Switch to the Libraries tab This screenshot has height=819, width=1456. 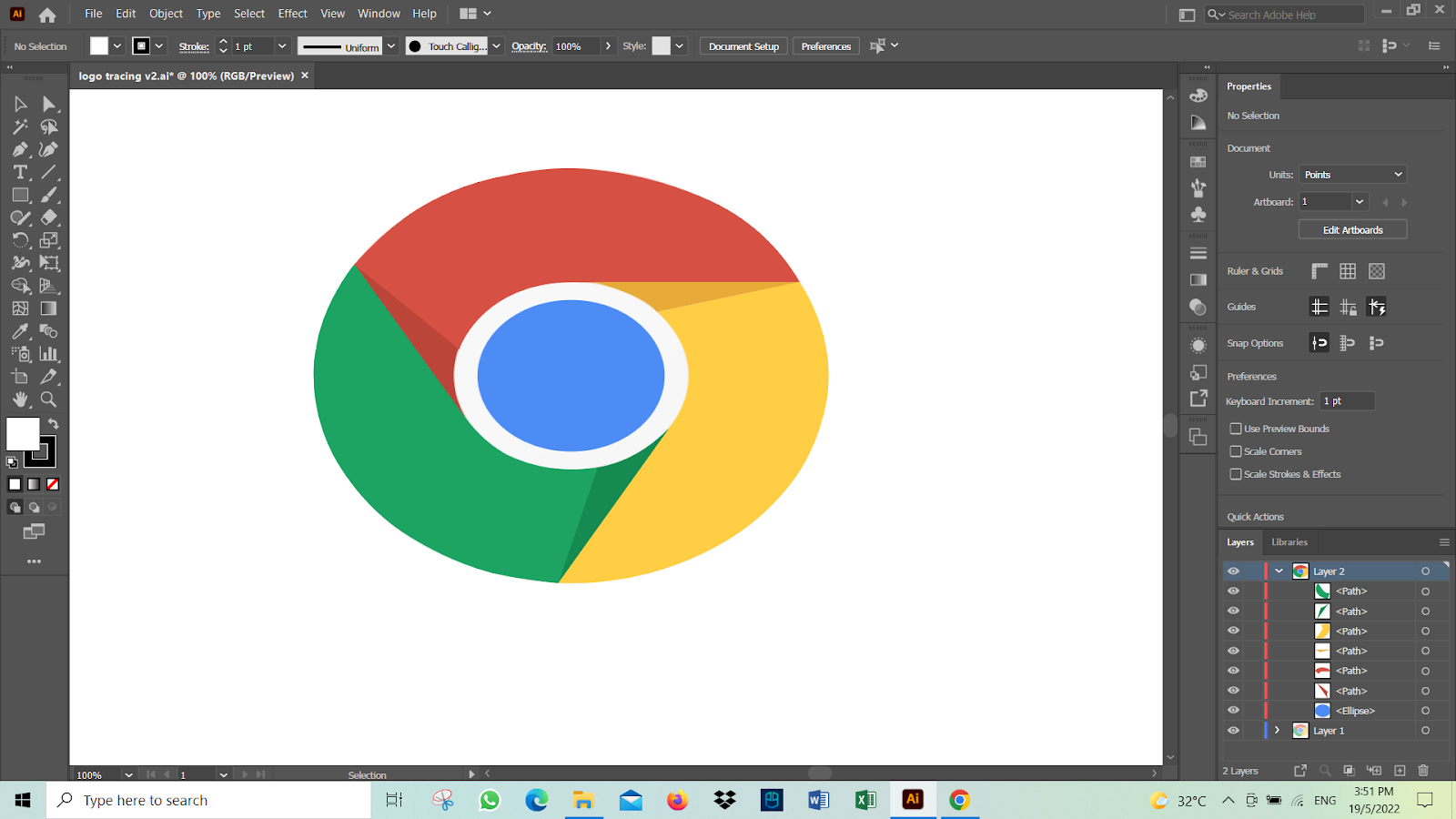click(x=1289, y=542)
